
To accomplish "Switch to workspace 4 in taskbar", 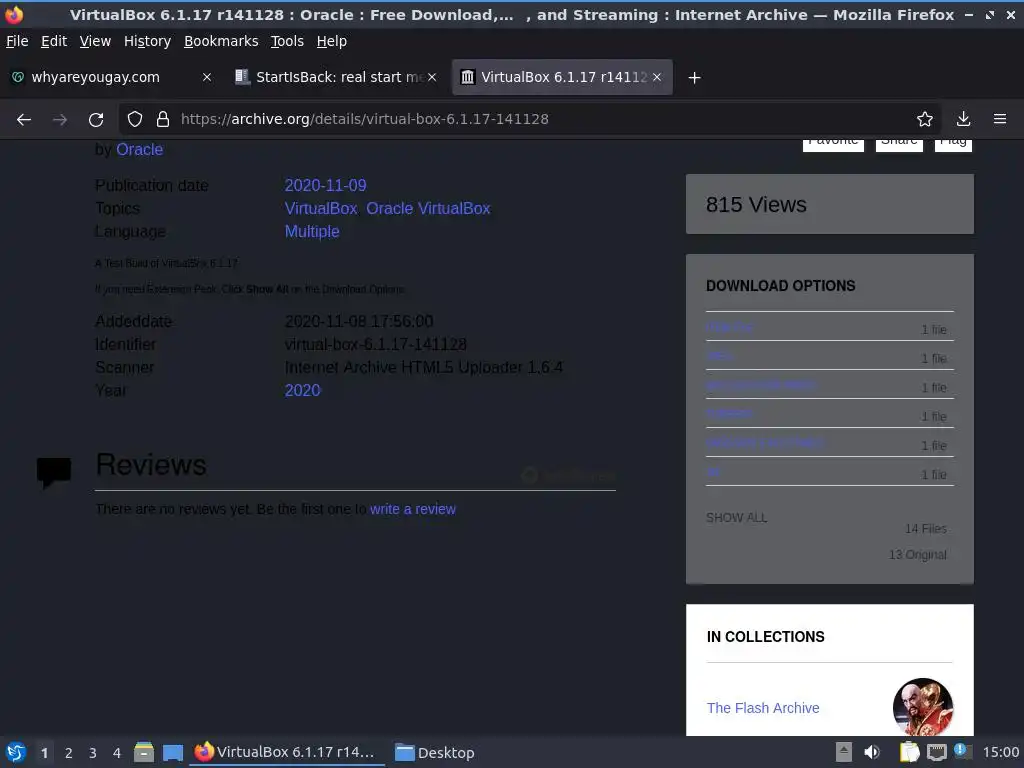I will 117,753.
